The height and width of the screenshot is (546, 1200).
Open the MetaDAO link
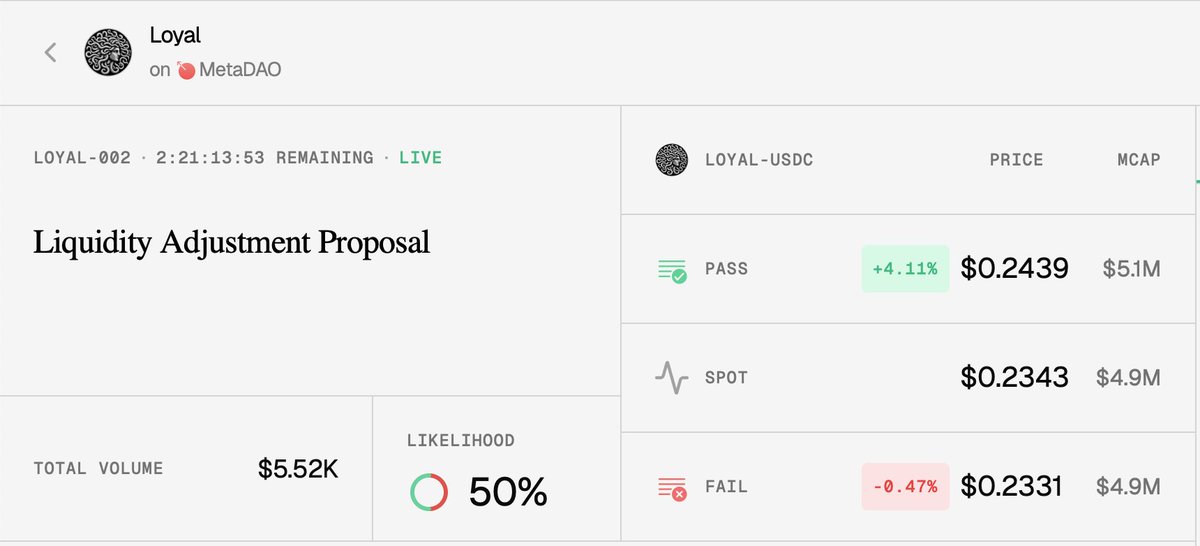pyautogui.click(x=239, y=71)
